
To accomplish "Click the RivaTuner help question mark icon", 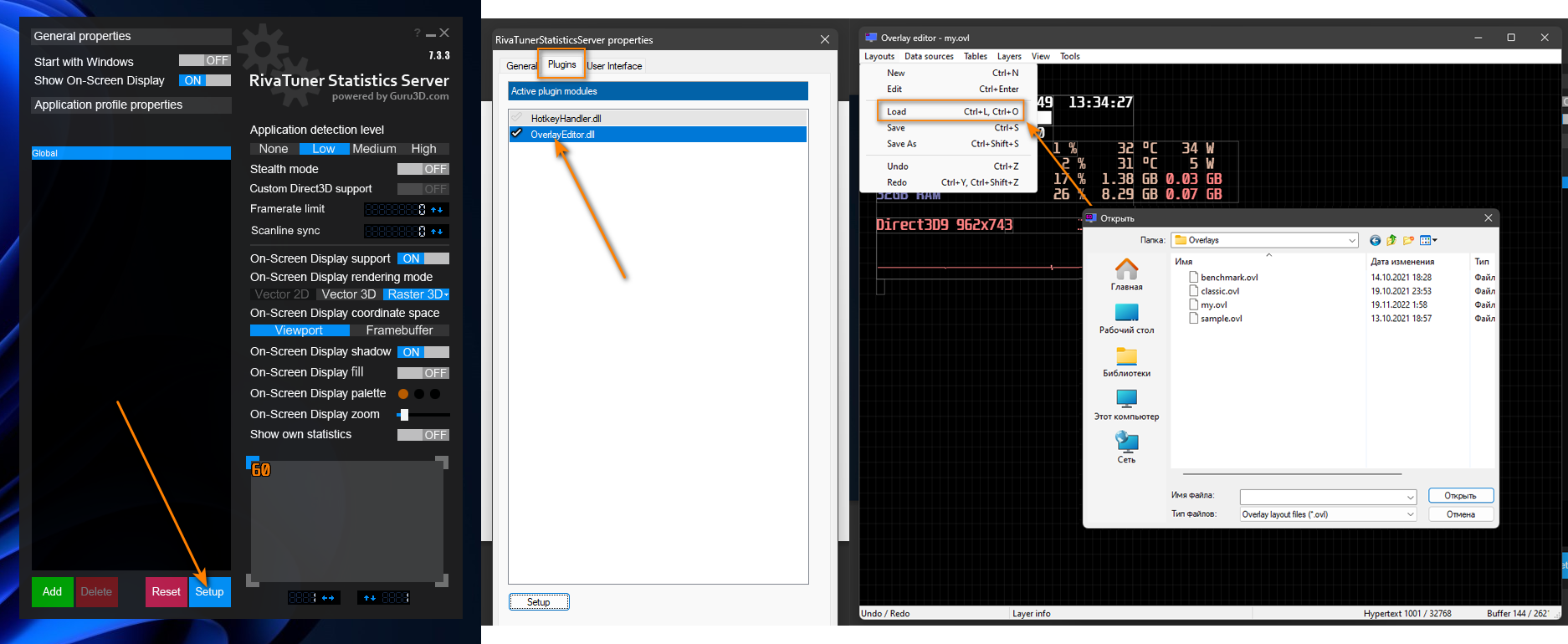I will tap(417, 33).
